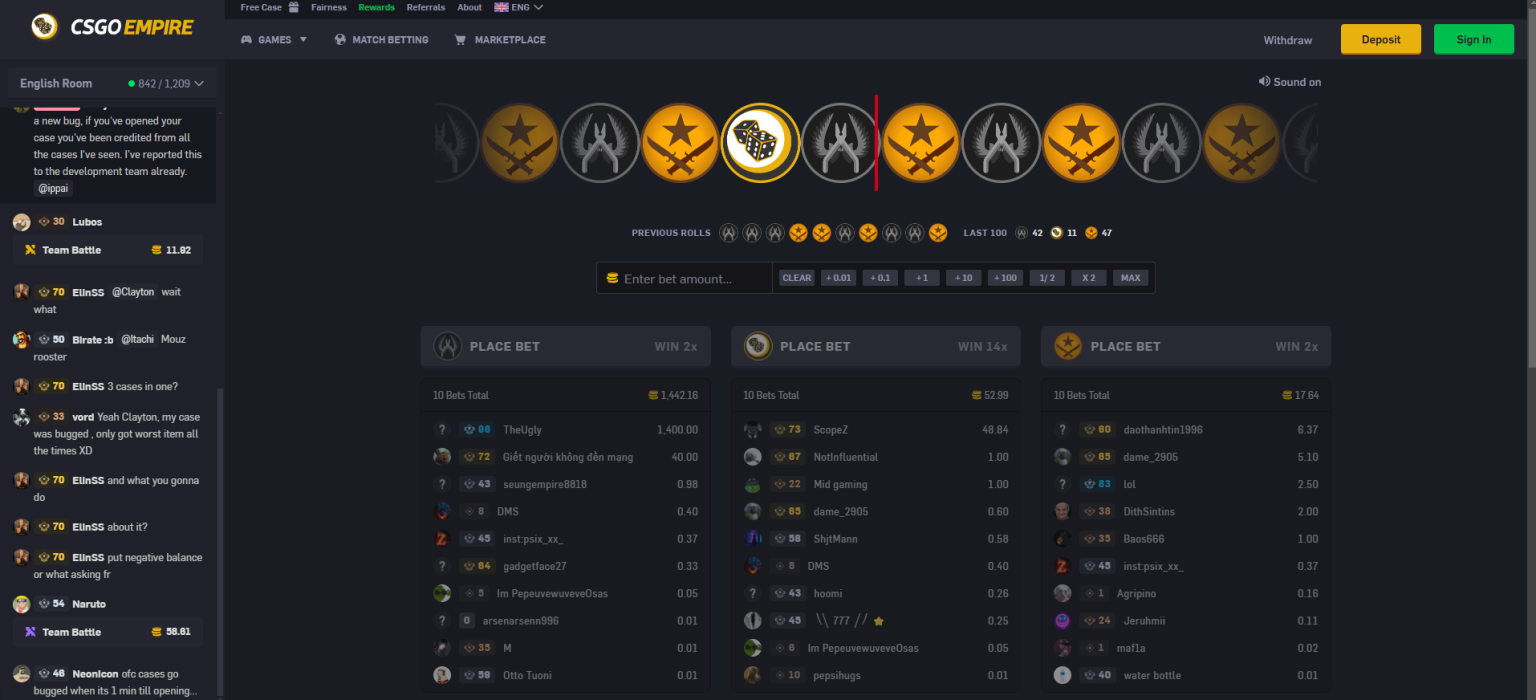The width and height of the screenshot is (1536, 700).
Task: Click the dice coin highlighted on the roulette wheel
Action: [759, 142]
